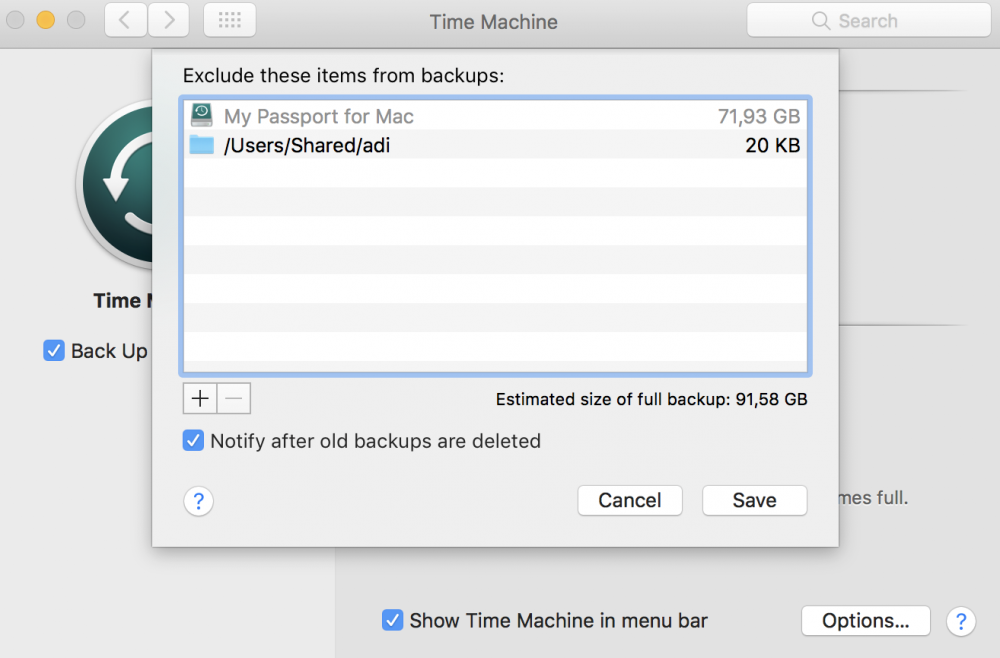This screenshot has height=658, width=1000.
Task: Click the magnifying glass in Search field
Action: [x=821, y=21]
